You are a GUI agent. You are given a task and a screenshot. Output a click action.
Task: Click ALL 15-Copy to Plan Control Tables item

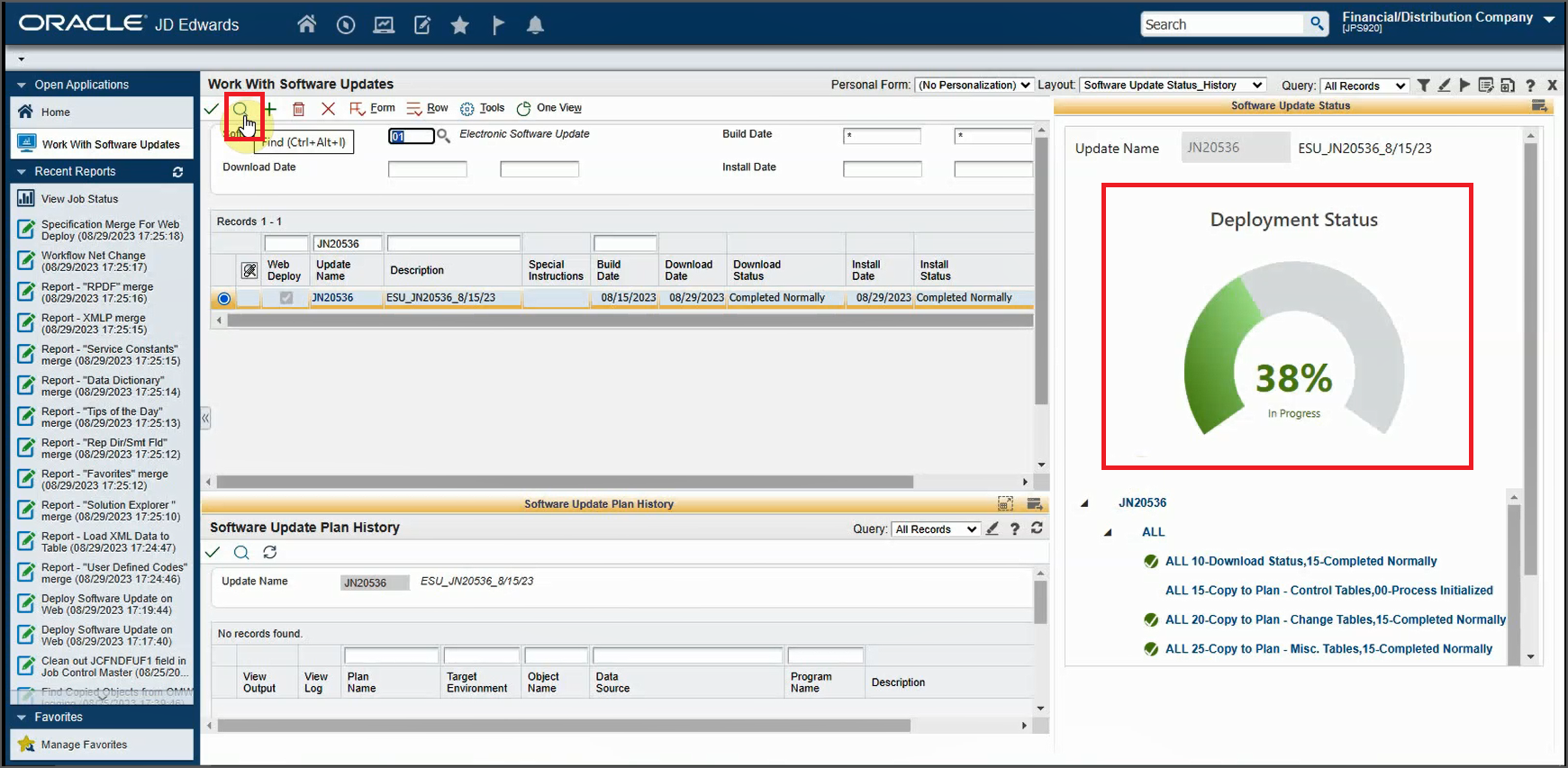pos(1328,591)
